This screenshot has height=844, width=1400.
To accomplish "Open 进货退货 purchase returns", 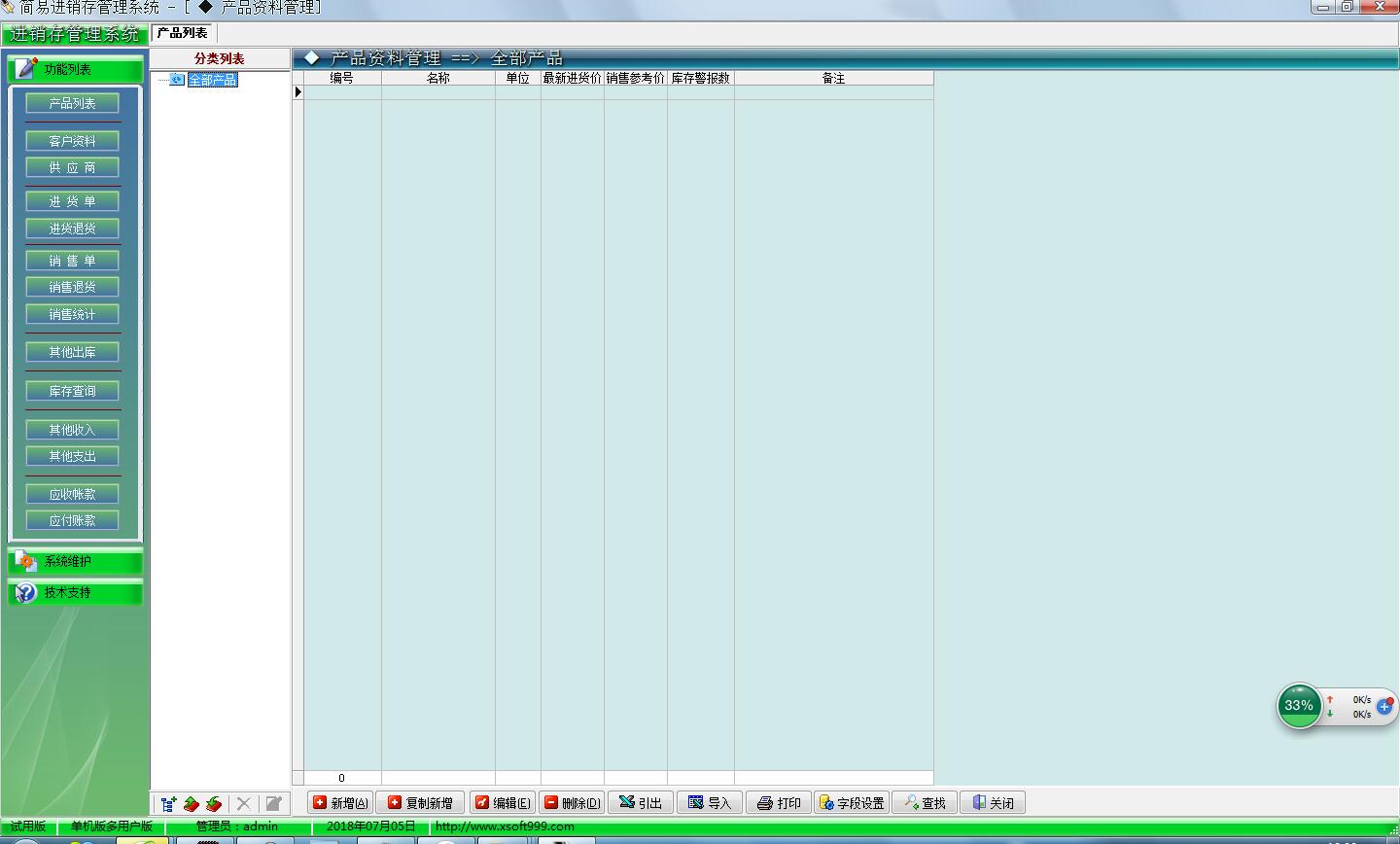I will (x=73, y=229).
